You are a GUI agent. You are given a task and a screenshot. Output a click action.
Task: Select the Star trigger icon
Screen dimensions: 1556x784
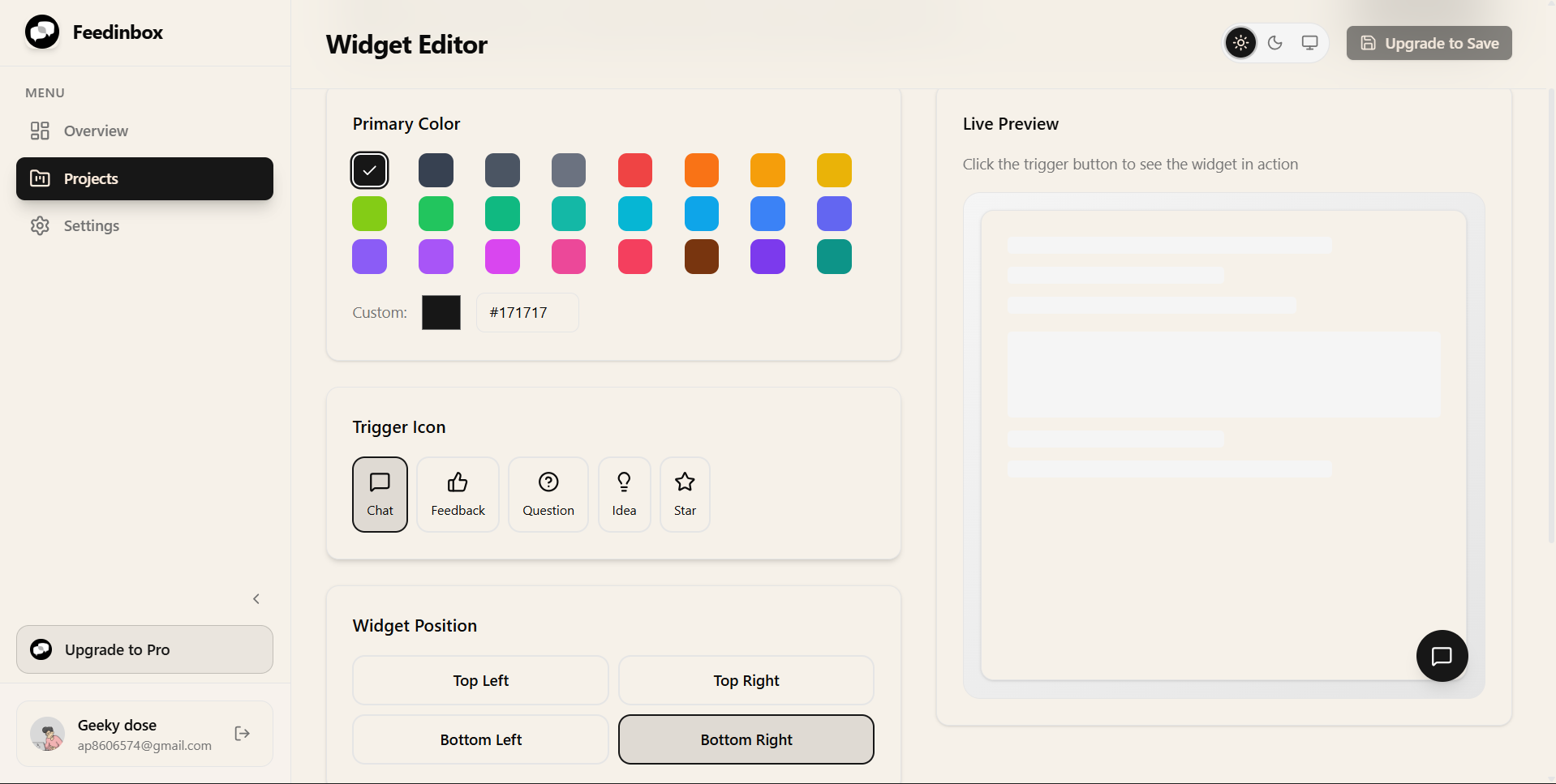[684, 494]
